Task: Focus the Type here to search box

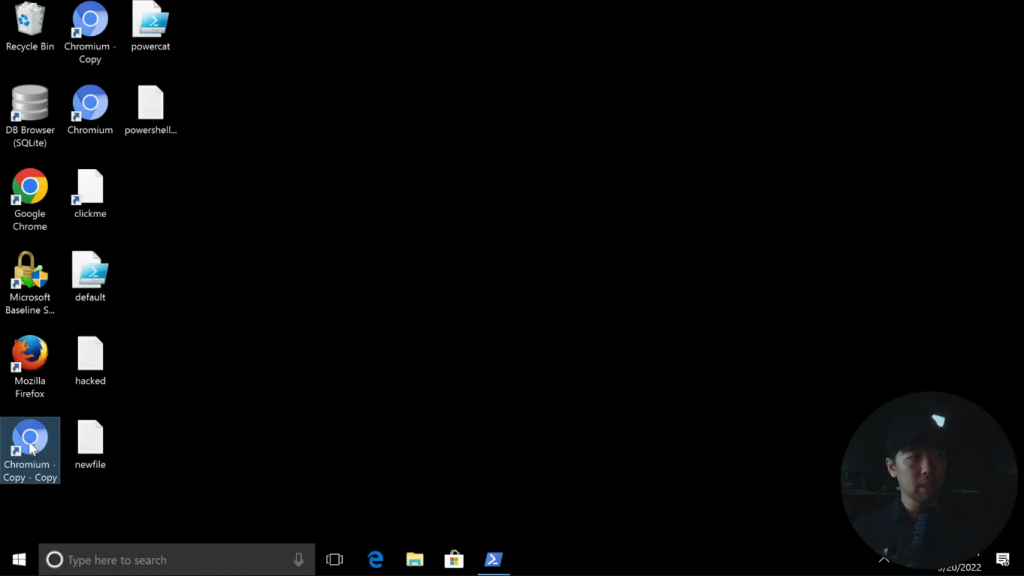Action: click(177, 560)
